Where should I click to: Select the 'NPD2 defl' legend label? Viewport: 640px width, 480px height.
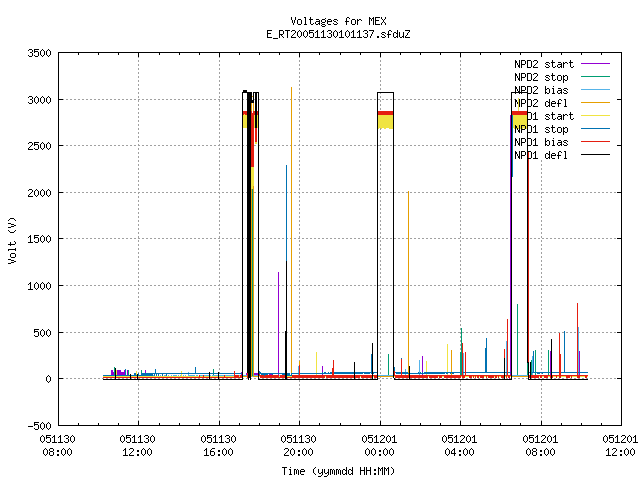(541, 103)
